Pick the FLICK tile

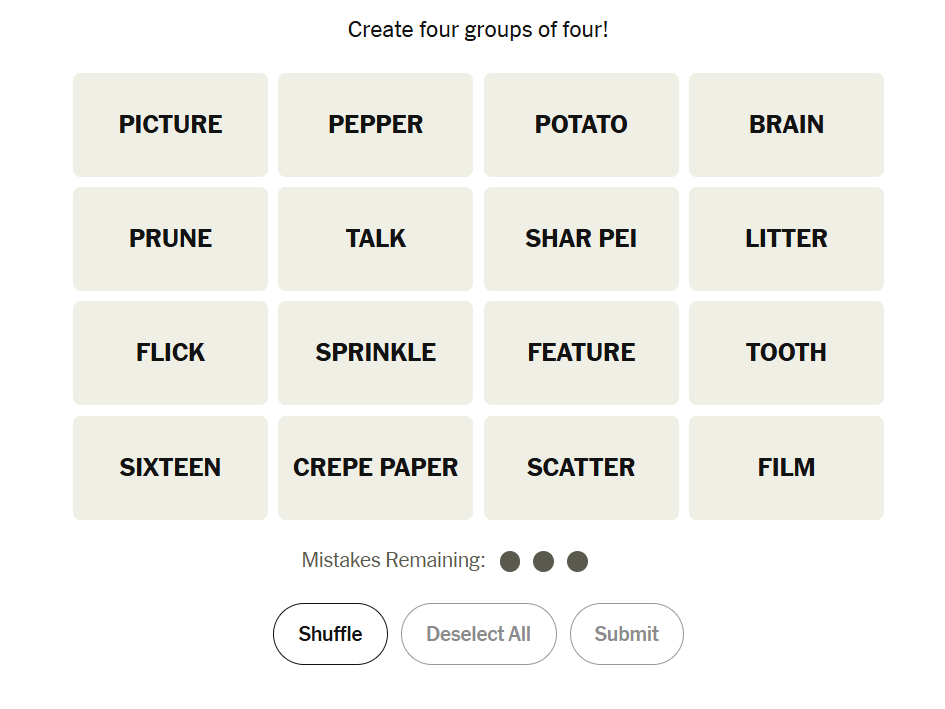point(170,353)
